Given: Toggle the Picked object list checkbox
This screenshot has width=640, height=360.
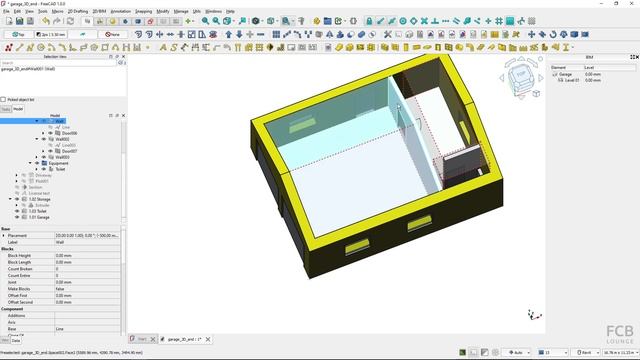Looking at the screenshot, I should point(3,99).
